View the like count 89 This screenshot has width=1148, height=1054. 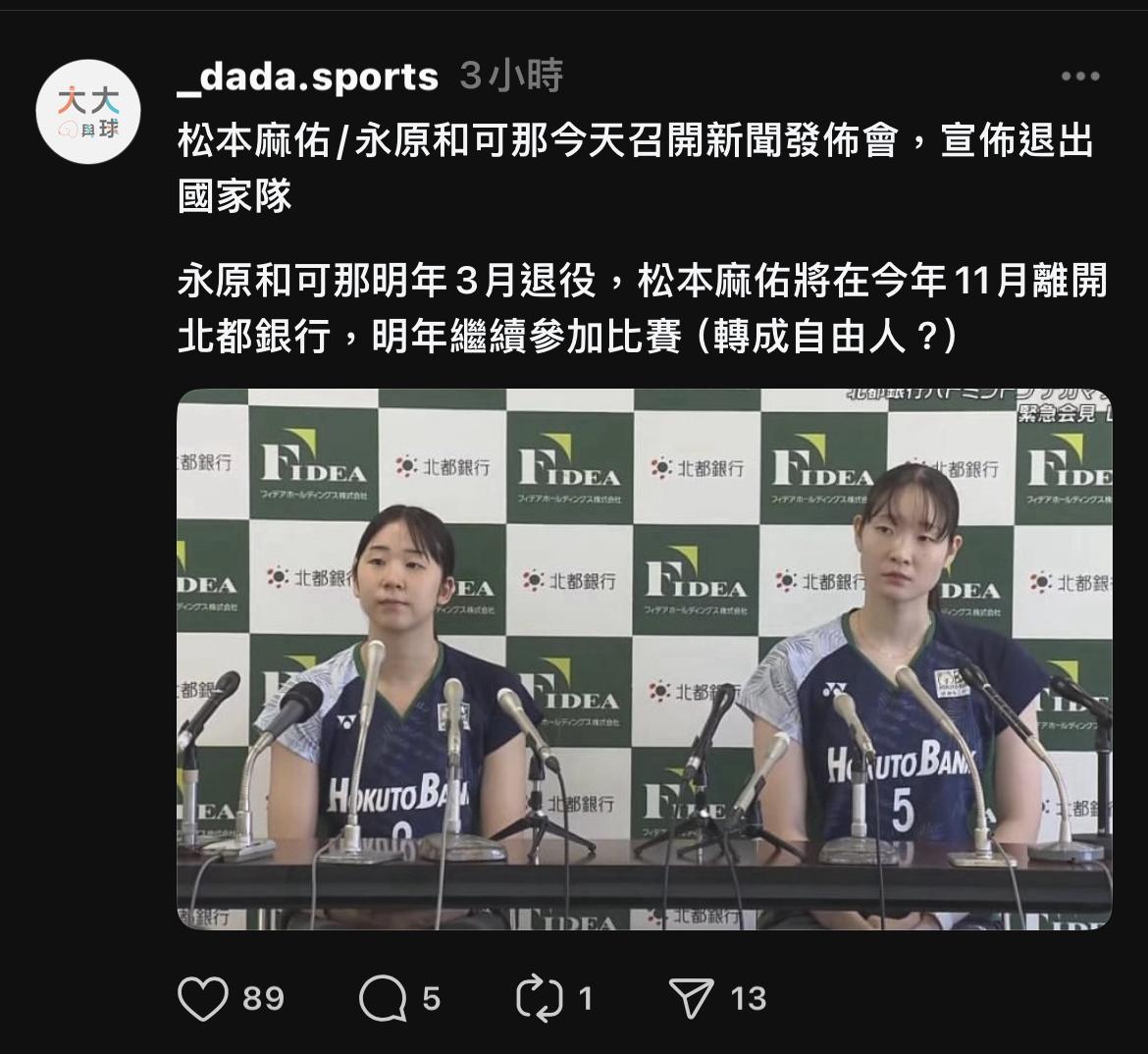tap(264, 998)
